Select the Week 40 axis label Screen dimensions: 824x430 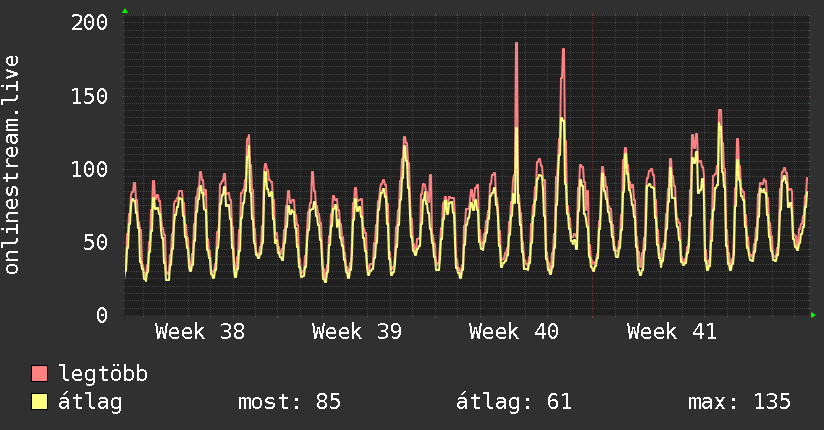(514, 332)
